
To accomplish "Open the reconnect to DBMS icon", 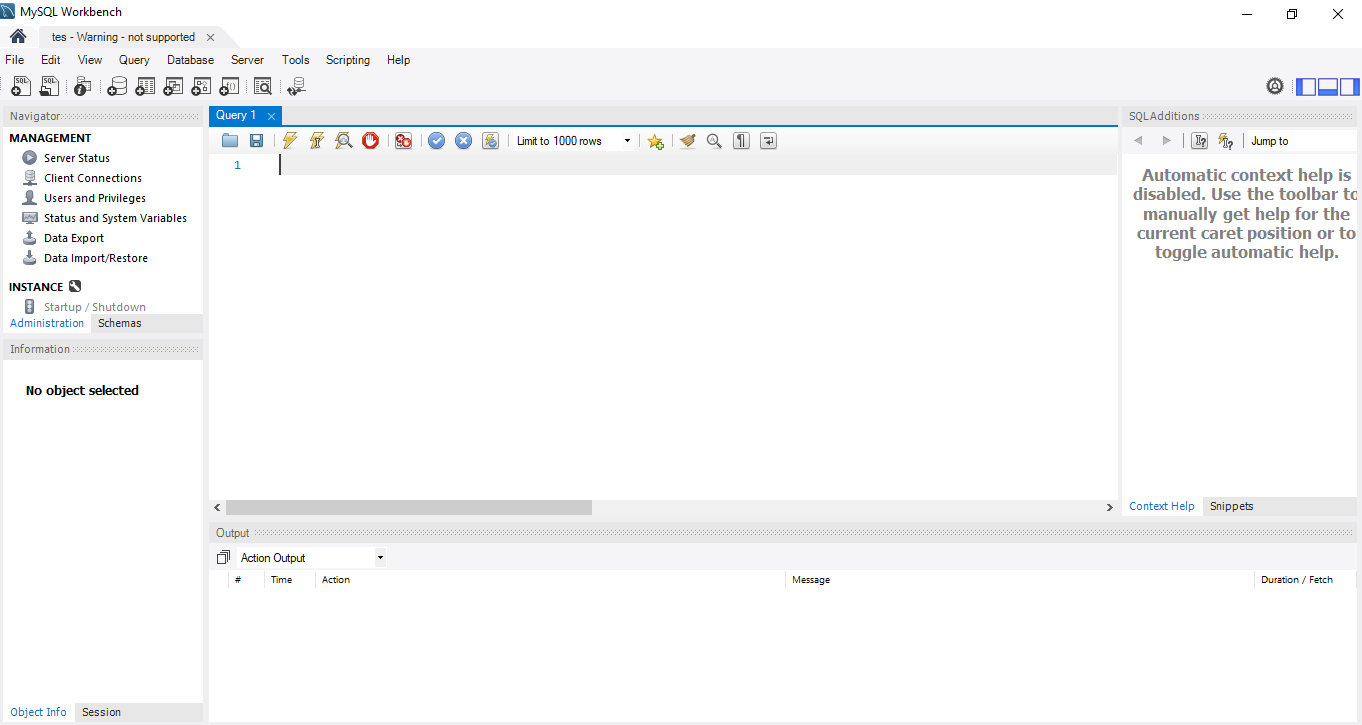I will coord(296,87).
